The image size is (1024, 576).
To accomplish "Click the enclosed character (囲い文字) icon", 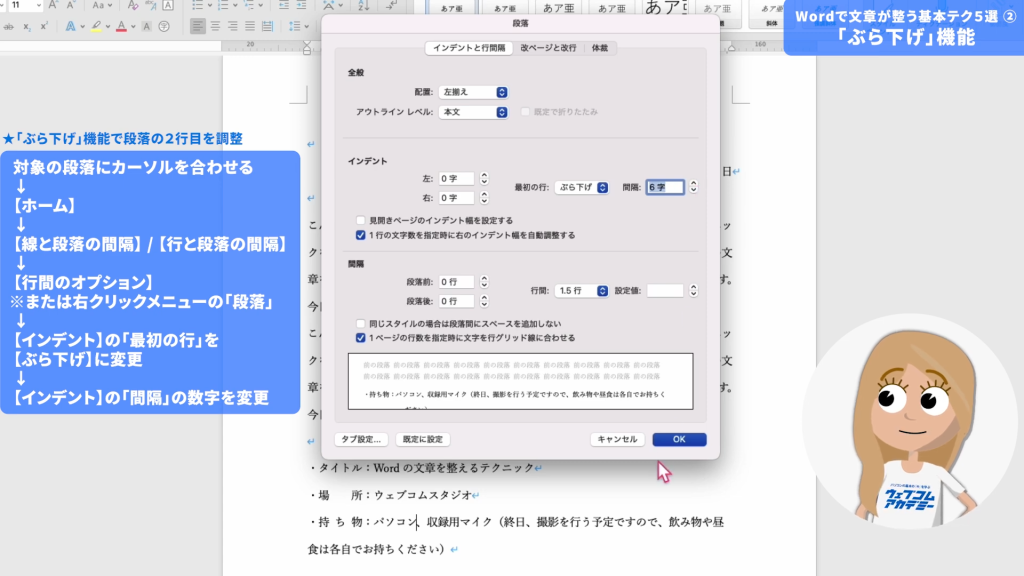I will (x=164, y=26).
